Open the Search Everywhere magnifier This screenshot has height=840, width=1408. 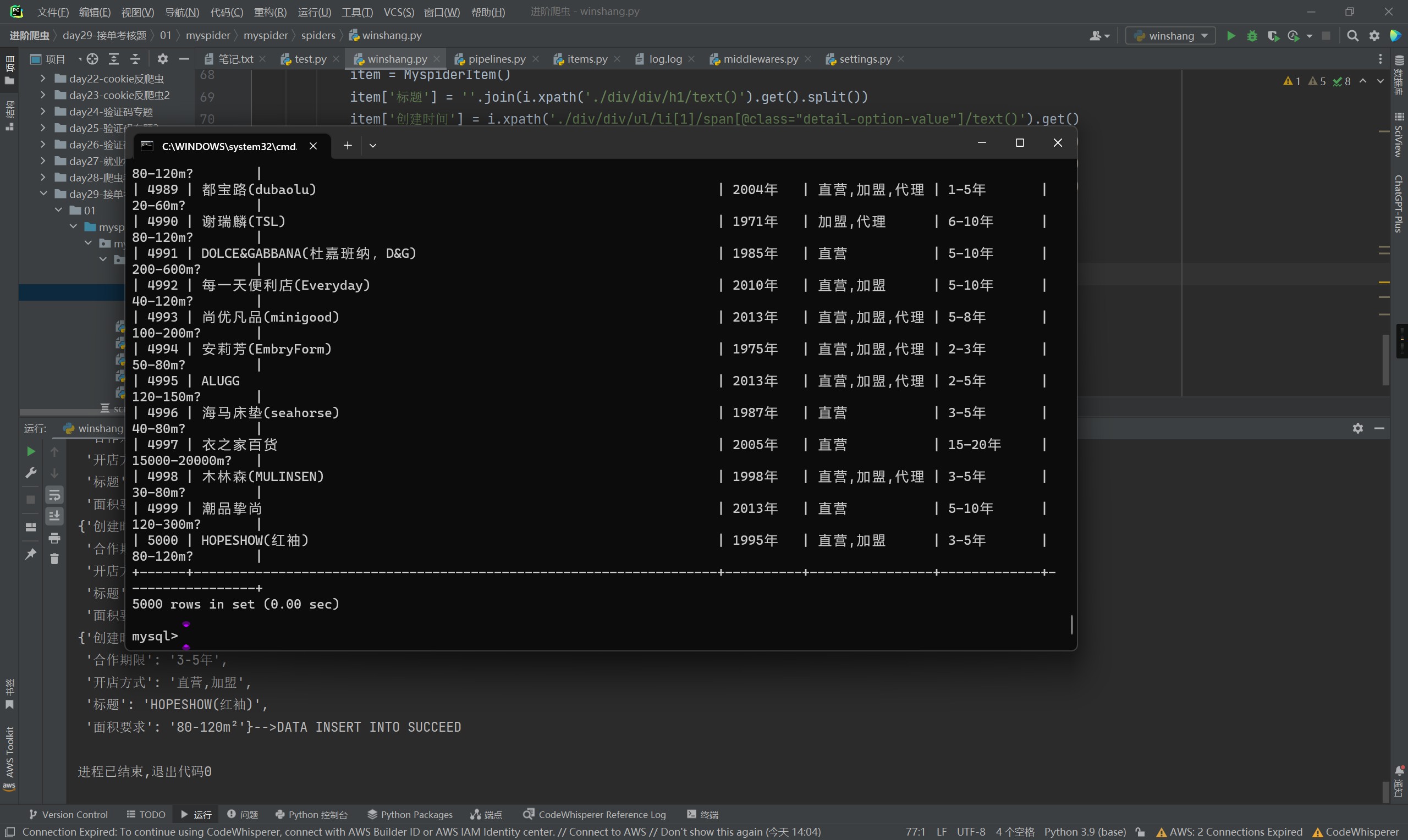(x=1352, y=36)
